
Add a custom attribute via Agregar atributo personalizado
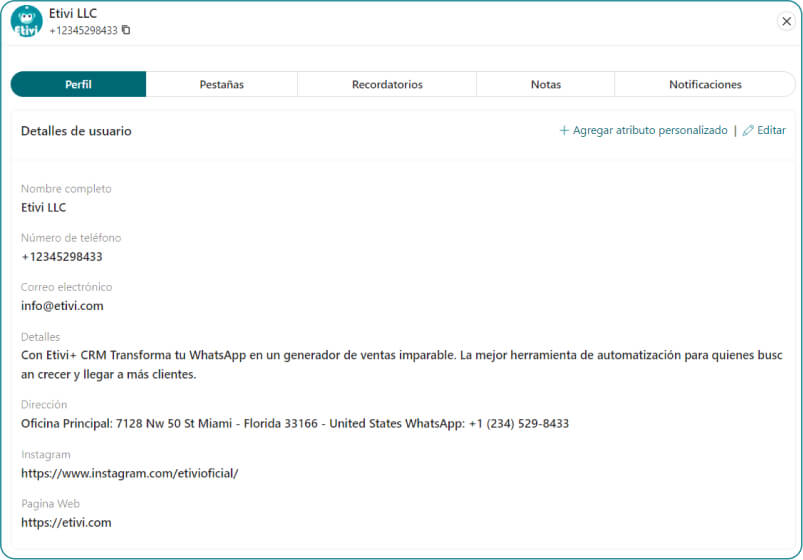point(643,131)
